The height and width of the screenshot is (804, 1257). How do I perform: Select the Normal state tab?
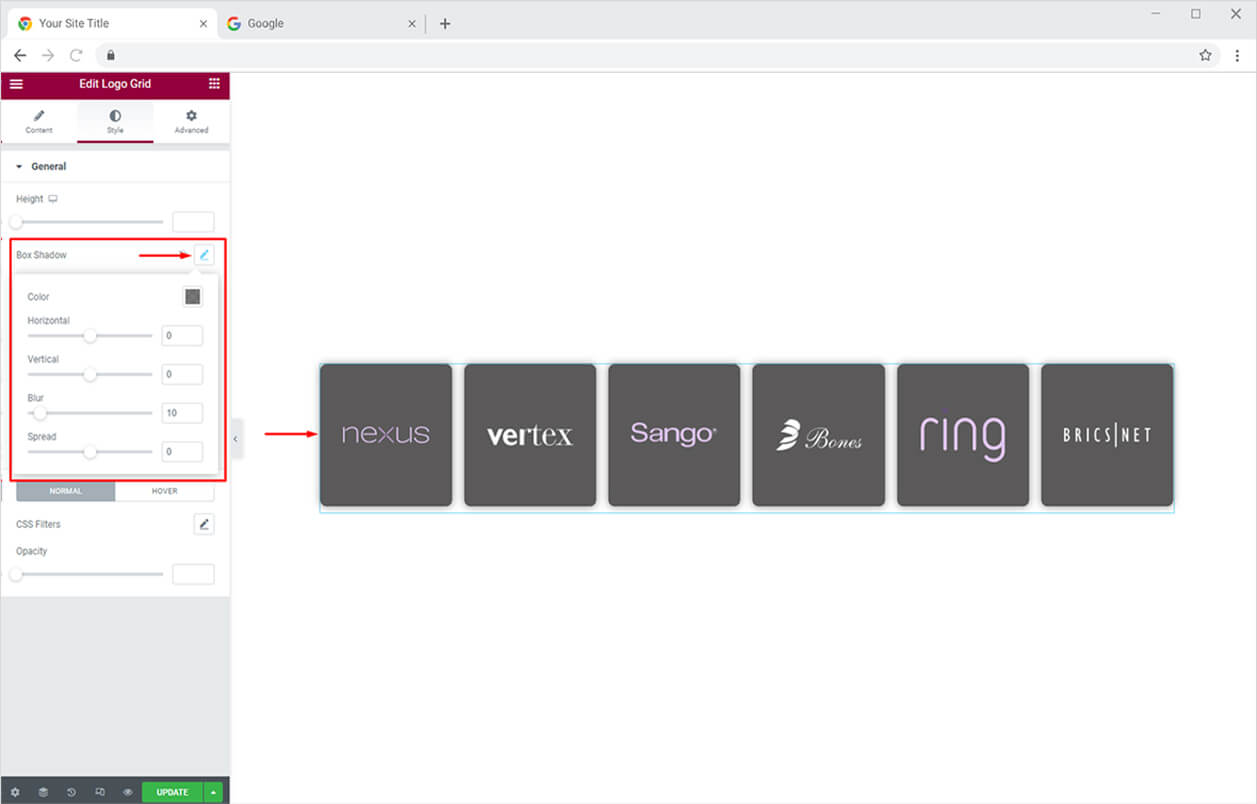pyautogui.click(x=66, y=491)
